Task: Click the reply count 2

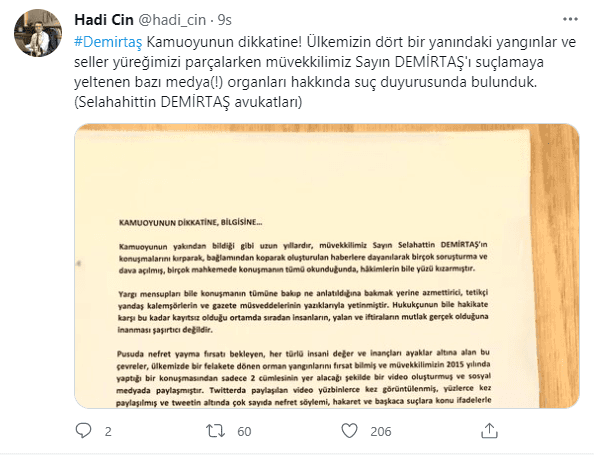Action: point(108,431)
